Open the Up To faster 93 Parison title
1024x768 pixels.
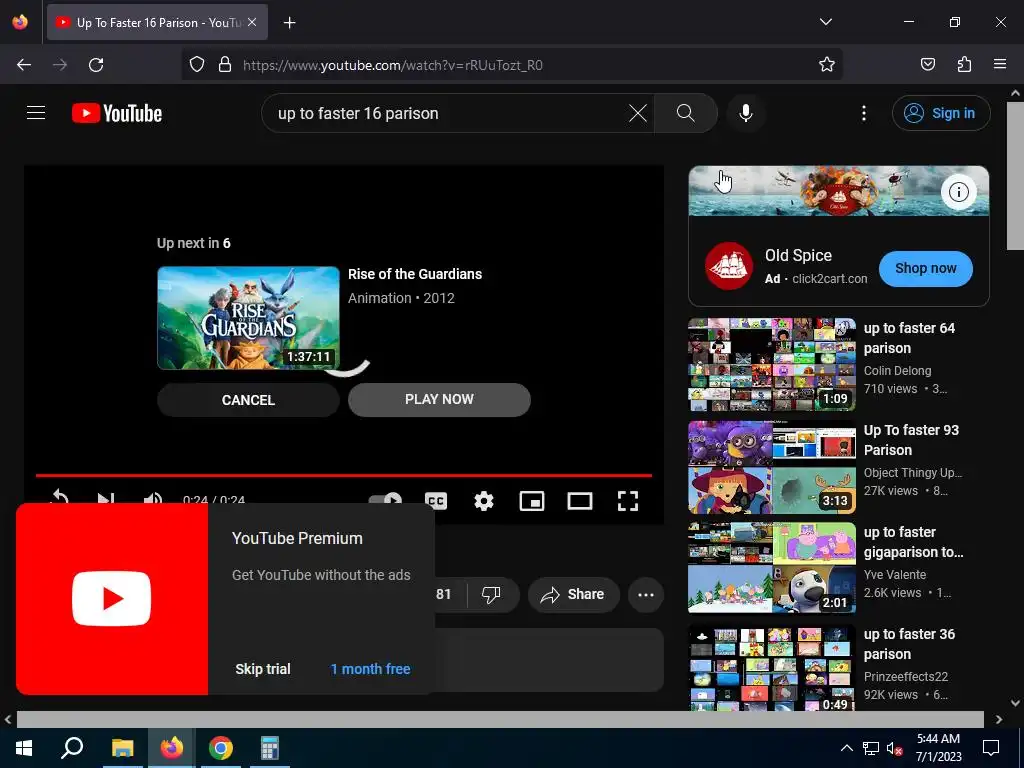(911, 440)
